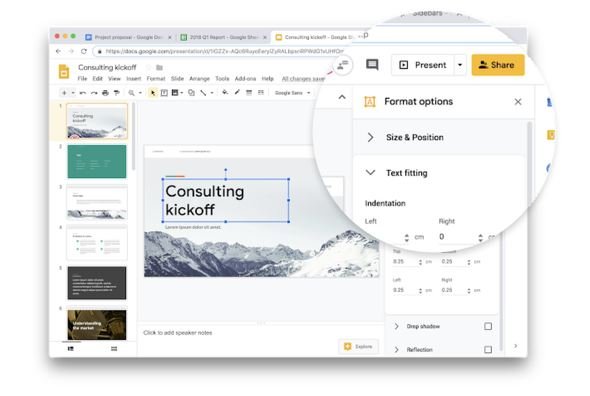Insert a text box from toolbar

pos(164,93)
